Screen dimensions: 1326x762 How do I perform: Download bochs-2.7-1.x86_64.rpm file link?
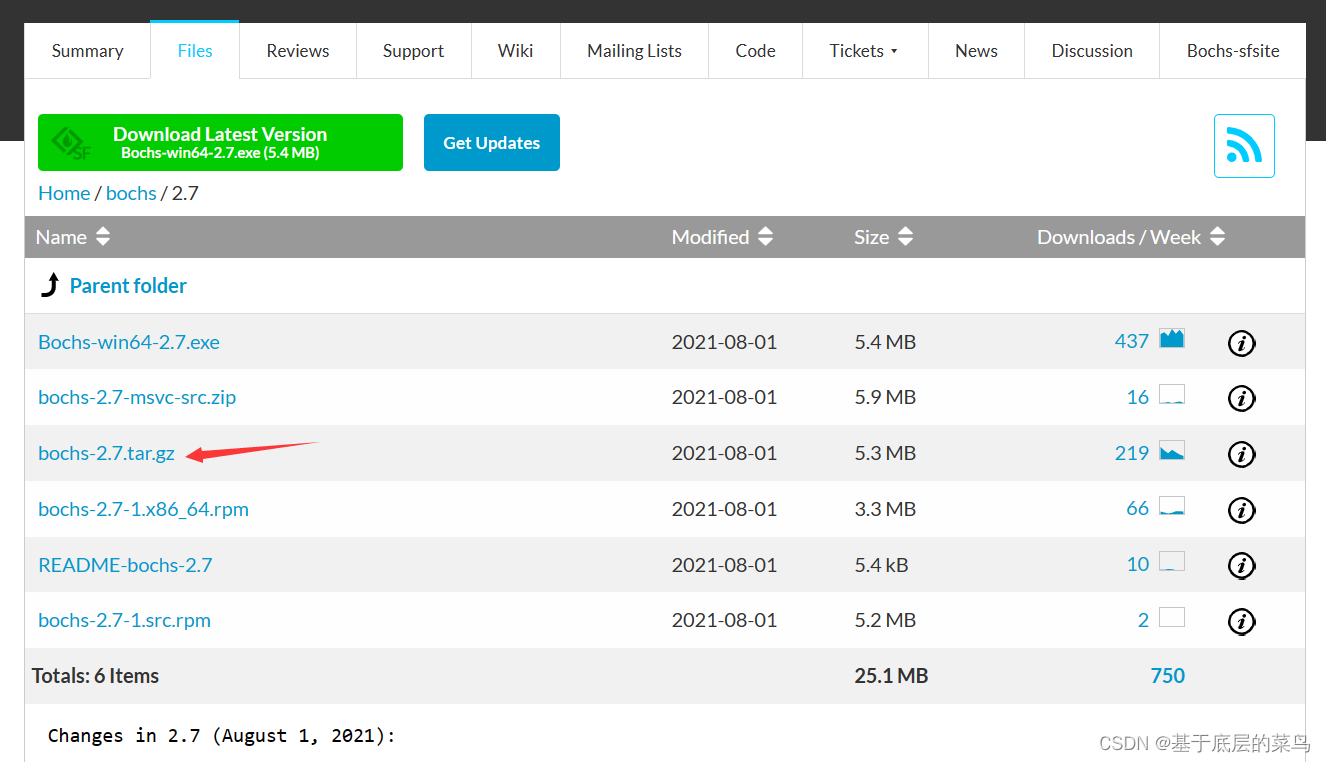pos(143,509)
